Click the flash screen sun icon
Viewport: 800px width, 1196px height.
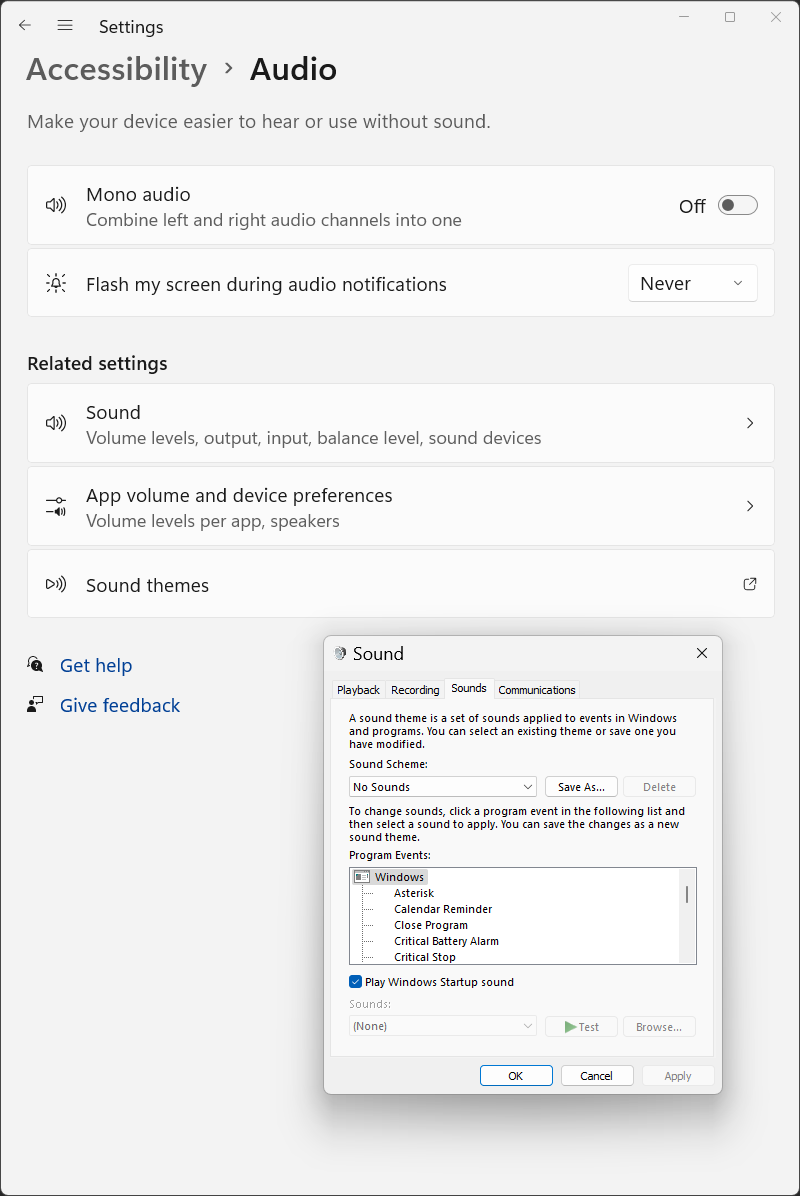(56, 283)
